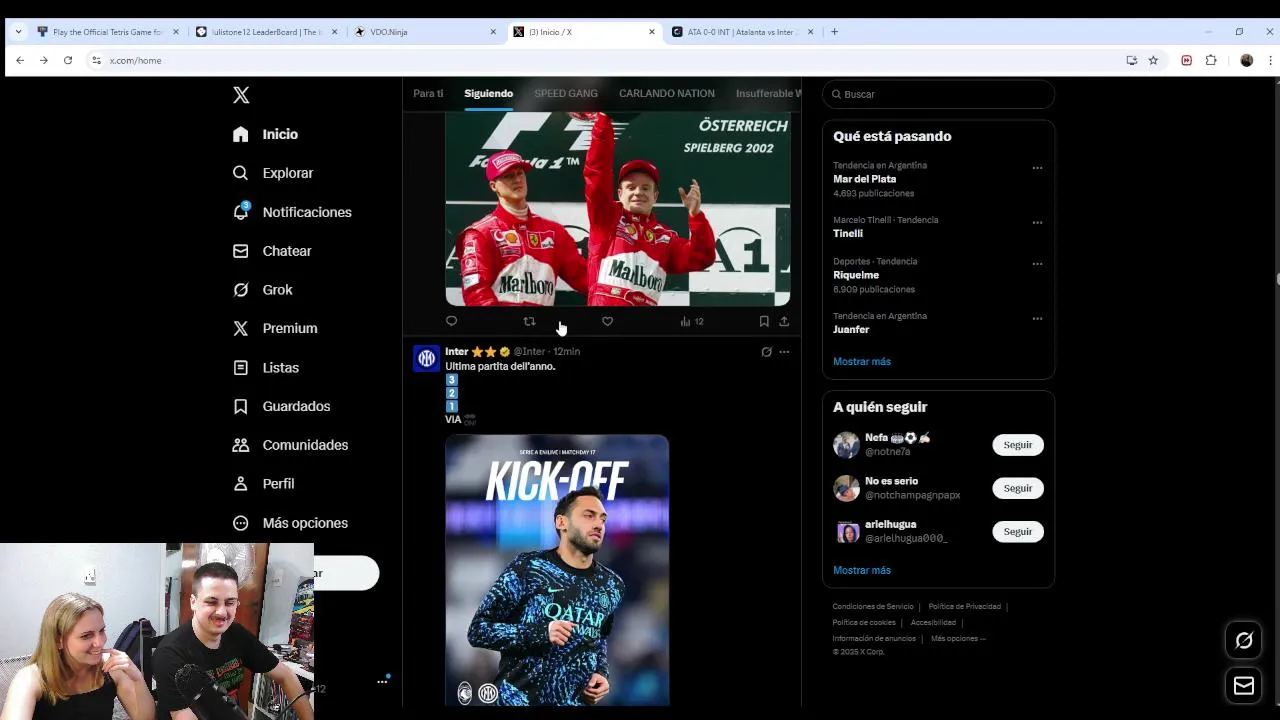Open the Chrome menu three dots

click(1270, 60)
